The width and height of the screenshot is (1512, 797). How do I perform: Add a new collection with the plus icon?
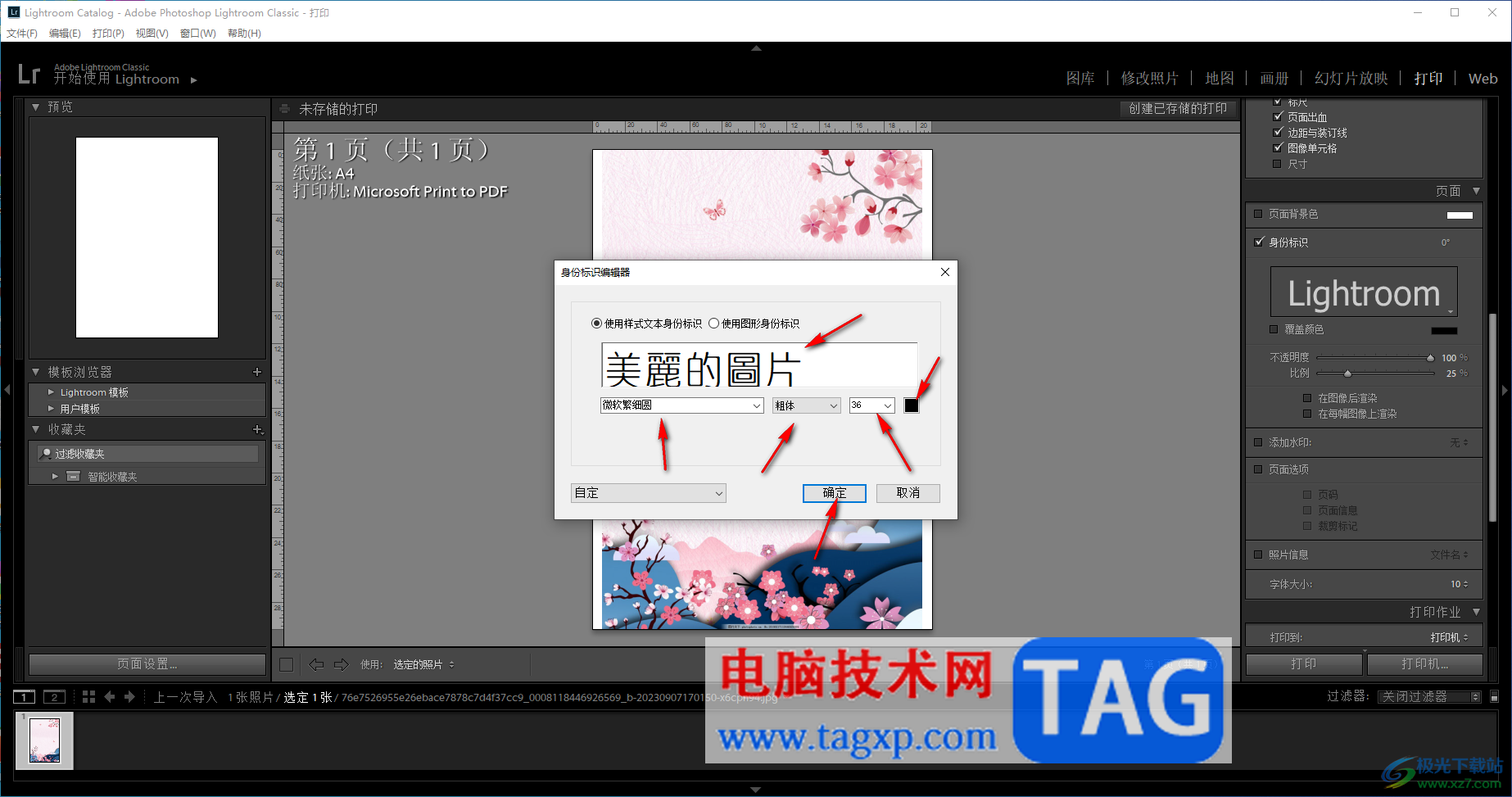(257, 429)
